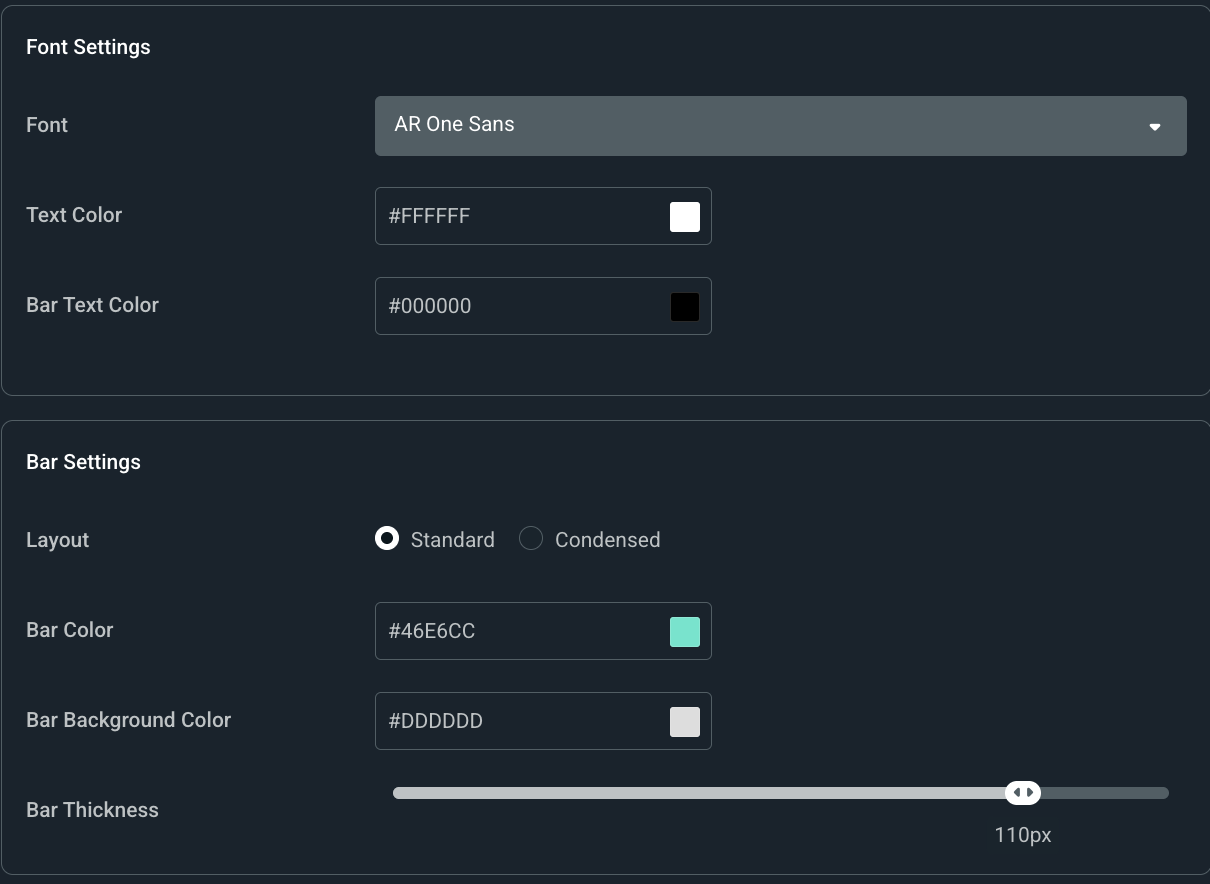Image resolution: width=1210 pixels, height=884 pixels.
Task: Click the Bar Thickness label
Action: (x=92, y=810)
